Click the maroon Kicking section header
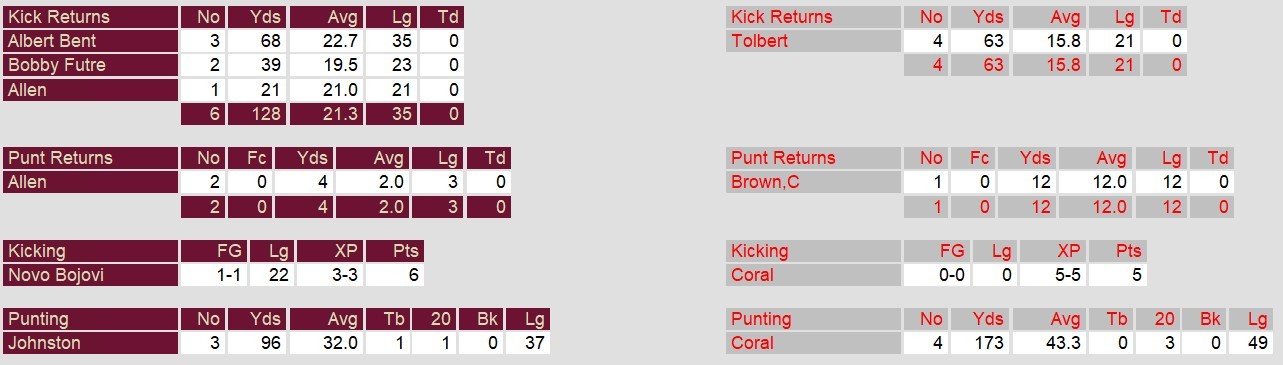Image resolution: width=1283 pixels, height=365 pixels. 90,251
